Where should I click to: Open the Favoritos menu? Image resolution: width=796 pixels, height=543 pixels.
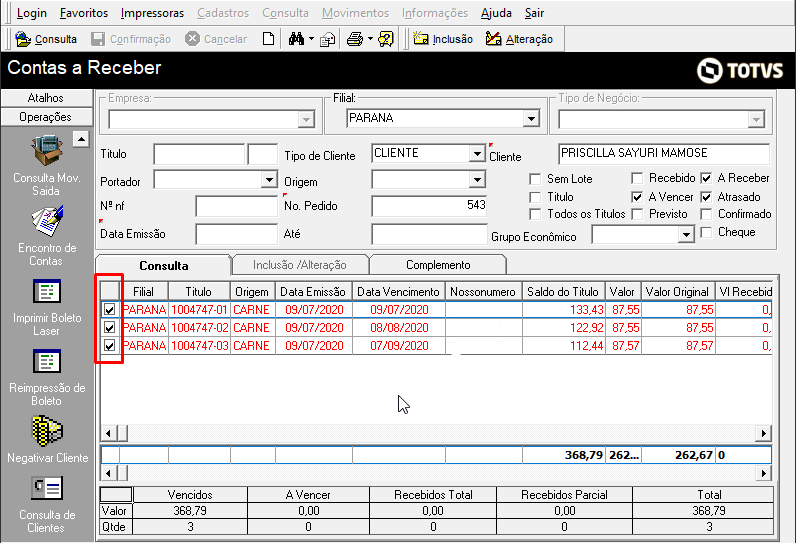[84, 13]
